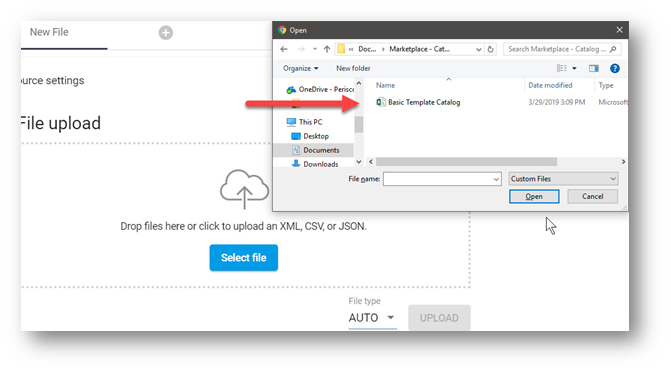Open Desktop folder in navigation pane
671x373 pixels.
(x=316, y=136)
